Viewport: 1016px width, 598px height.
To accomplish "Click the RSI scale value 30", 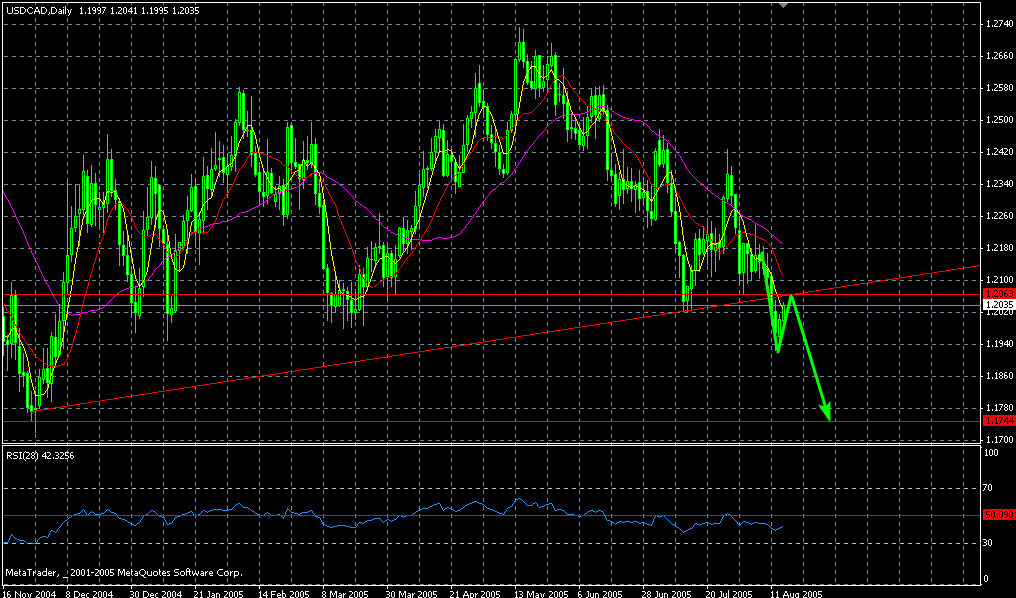I will pos(989,542).
